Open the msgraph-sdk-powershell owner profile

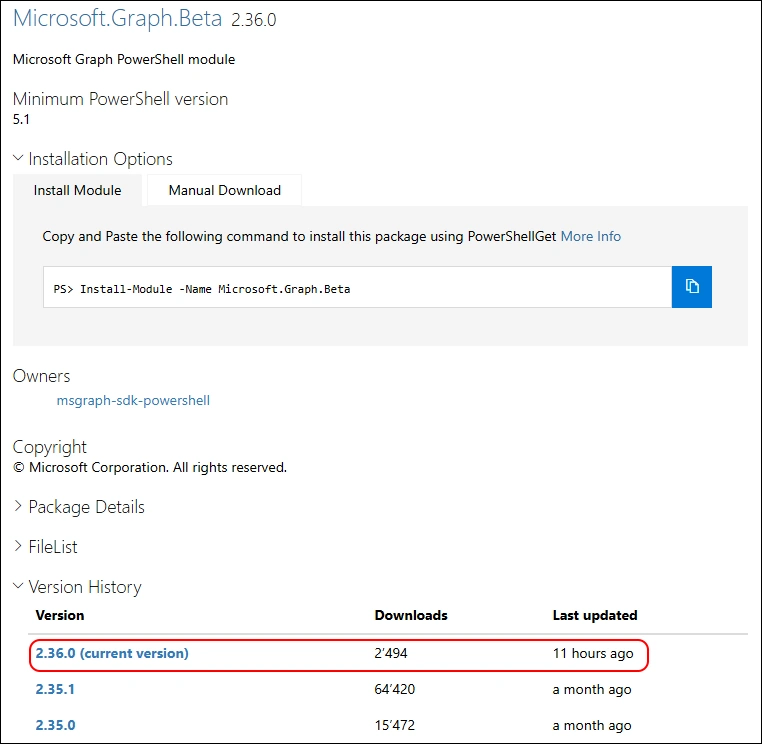133,400
